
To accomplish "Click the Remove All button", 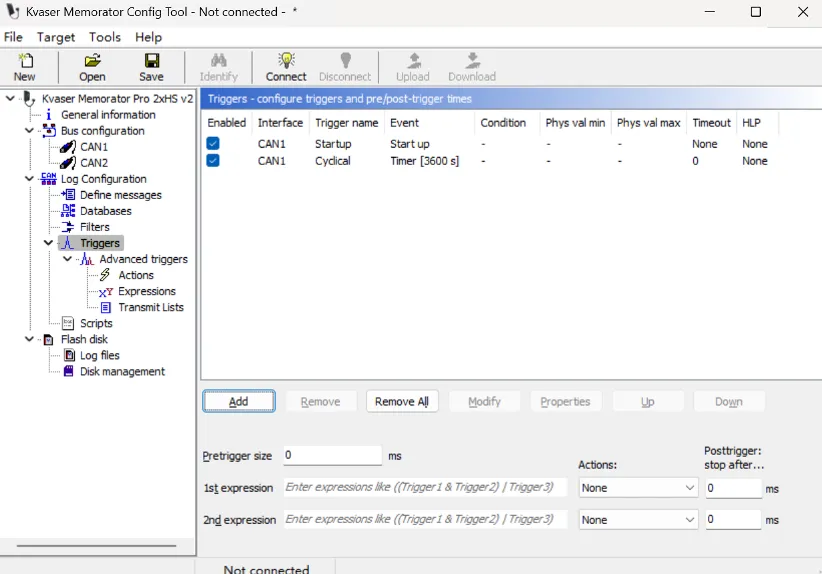I will point(402,402).
